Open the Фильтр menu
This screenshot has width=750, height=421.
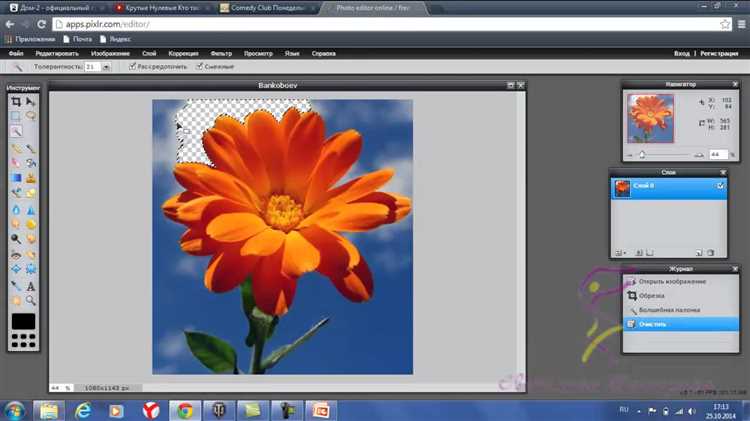click(221, 54)
